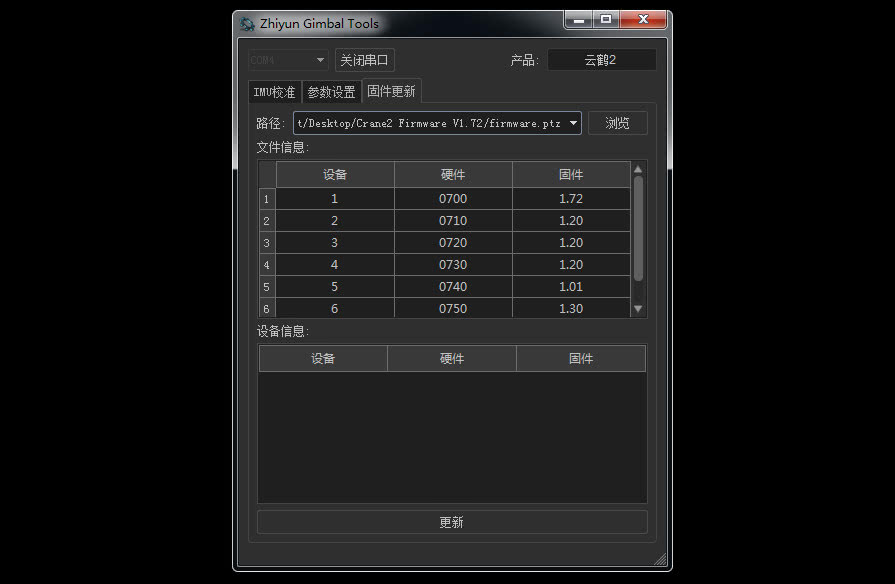Click device cell 5 in row 0740
Viewport: 895px width, 584px height.
click(x=335, y=287)
